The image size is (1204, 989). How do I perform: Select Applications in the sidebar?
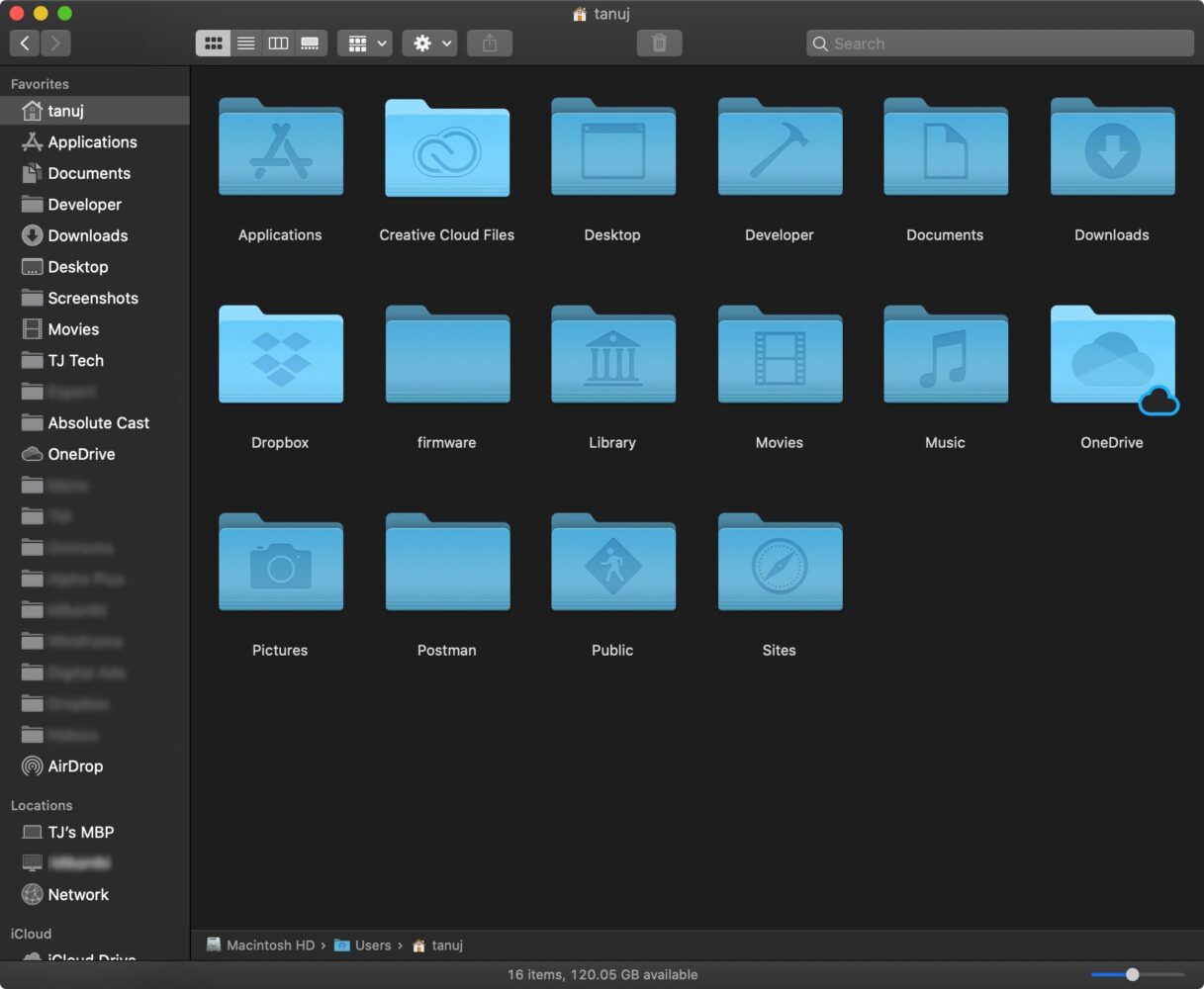(x=92, y=142)
